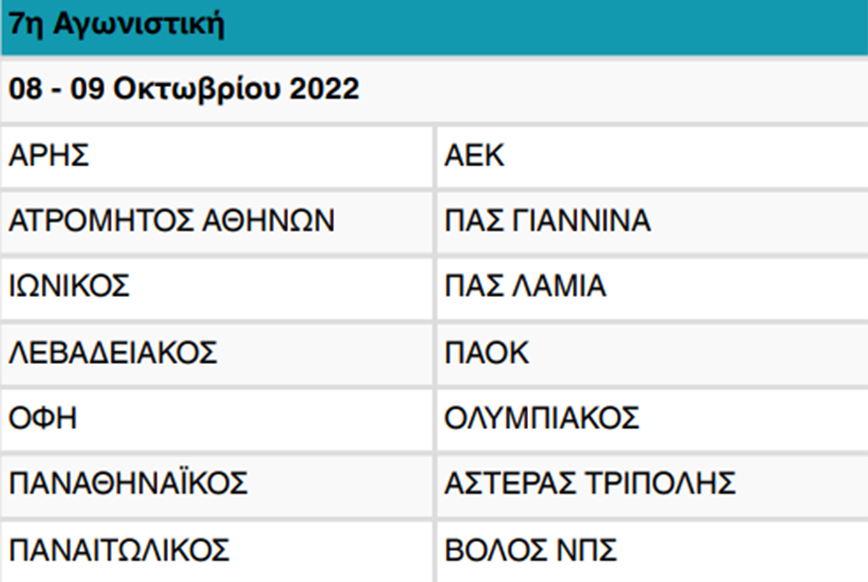
Task: Click on the ΑΕΚ team cell
Action: tap(476, 156)
